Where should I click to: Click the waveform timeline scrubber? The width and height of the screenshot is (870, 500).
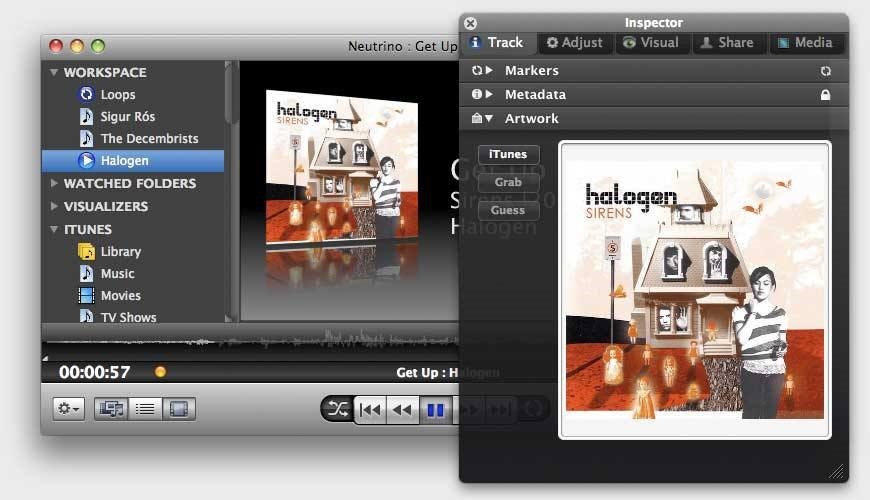pos(250,342)
